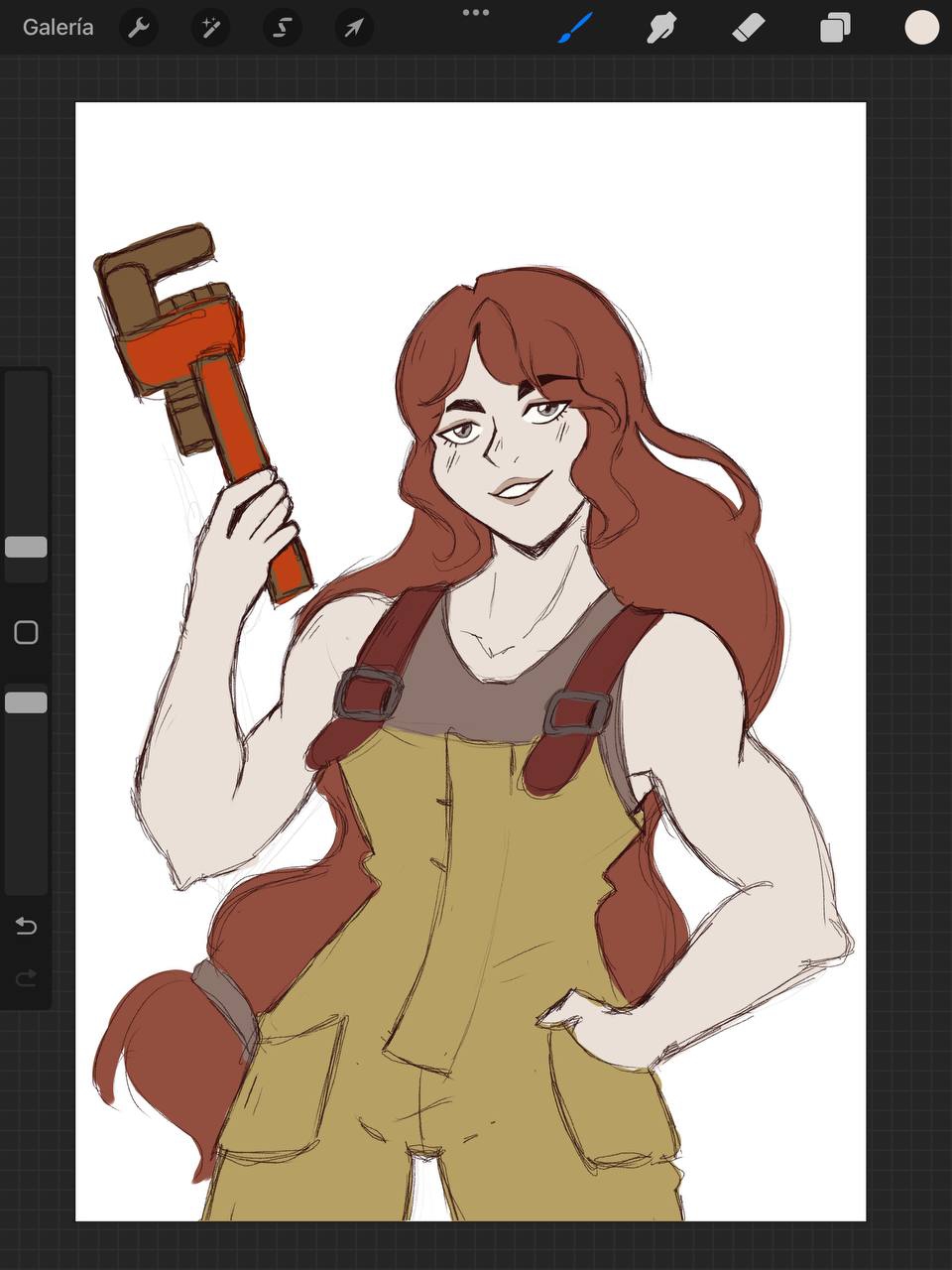This screenshot has height=1270, width=952.
Task: Select the Smudge tool
Action: coord(661,28)
